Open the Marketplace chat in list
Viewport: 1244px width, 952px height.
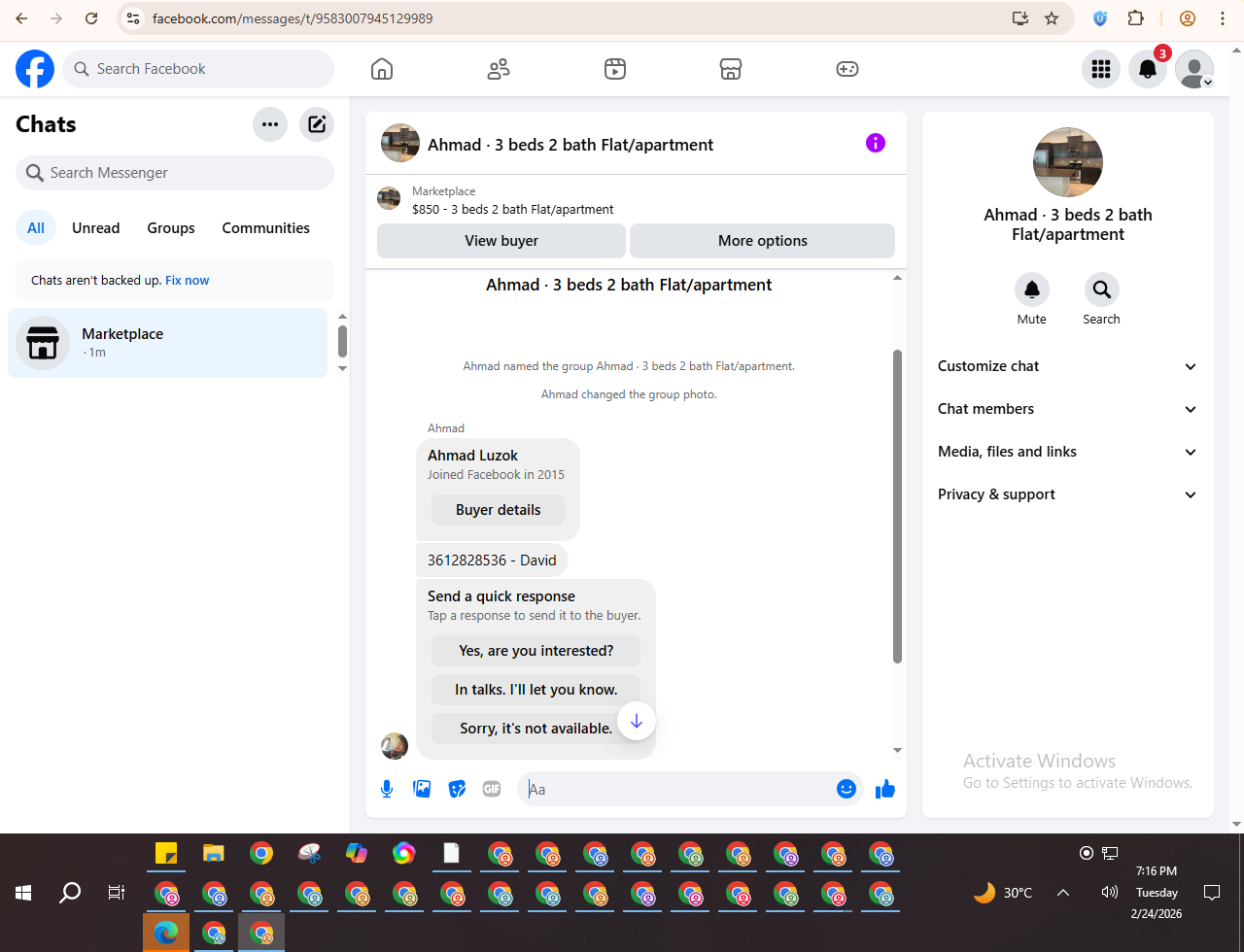[167, 343]
